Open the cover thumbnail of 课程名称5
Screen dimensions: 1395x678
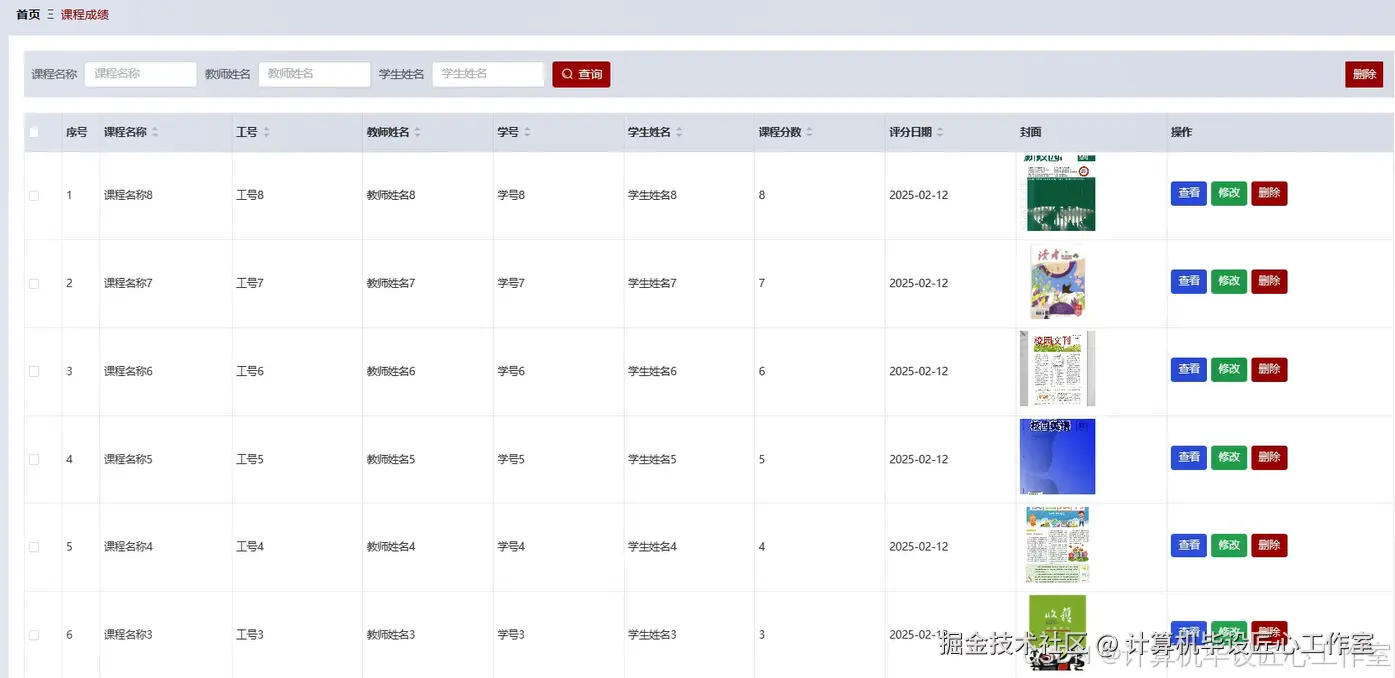[1057, 457]
